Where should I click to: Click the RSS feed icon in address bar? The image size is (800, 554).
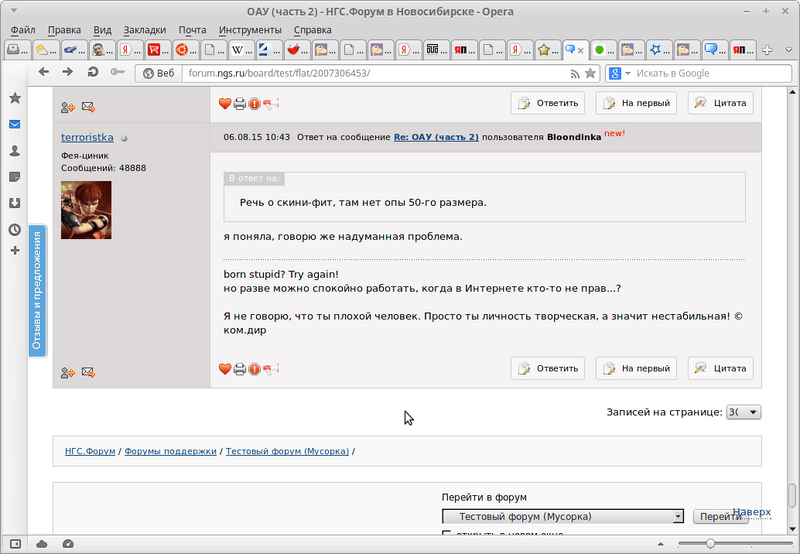(575, 73)
